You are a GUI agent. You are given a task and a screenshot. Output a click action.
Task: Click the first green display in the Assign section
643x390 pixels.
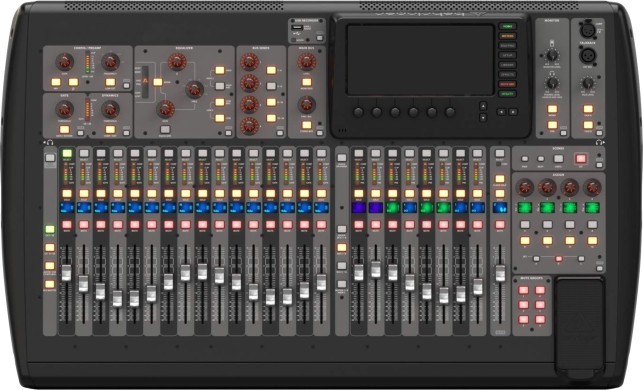click(524, 208)
